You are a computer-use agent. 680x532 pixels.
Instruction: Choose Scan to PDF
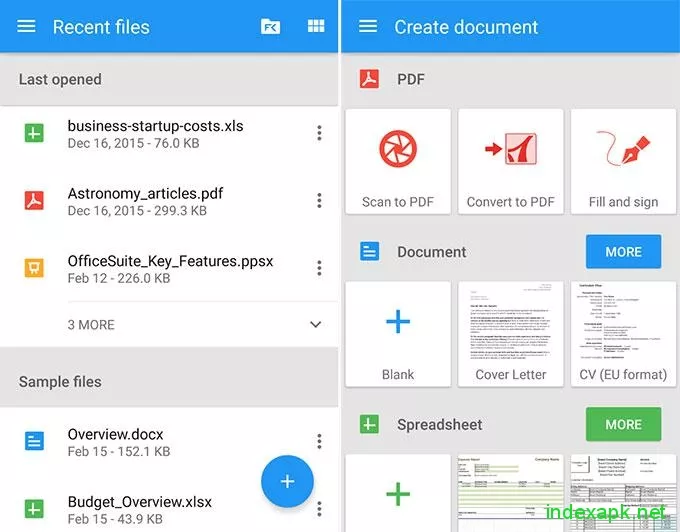(x=398, y=161)
